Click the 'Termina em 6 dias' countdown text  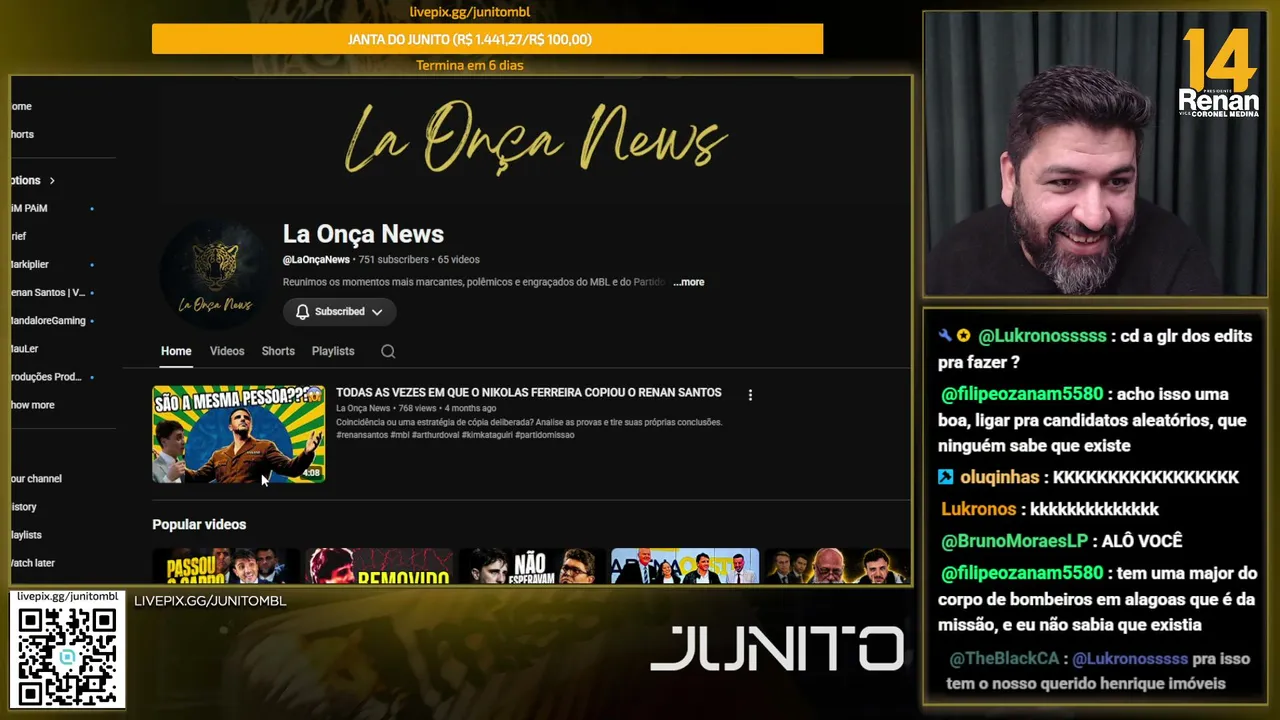tap(470, 66)
